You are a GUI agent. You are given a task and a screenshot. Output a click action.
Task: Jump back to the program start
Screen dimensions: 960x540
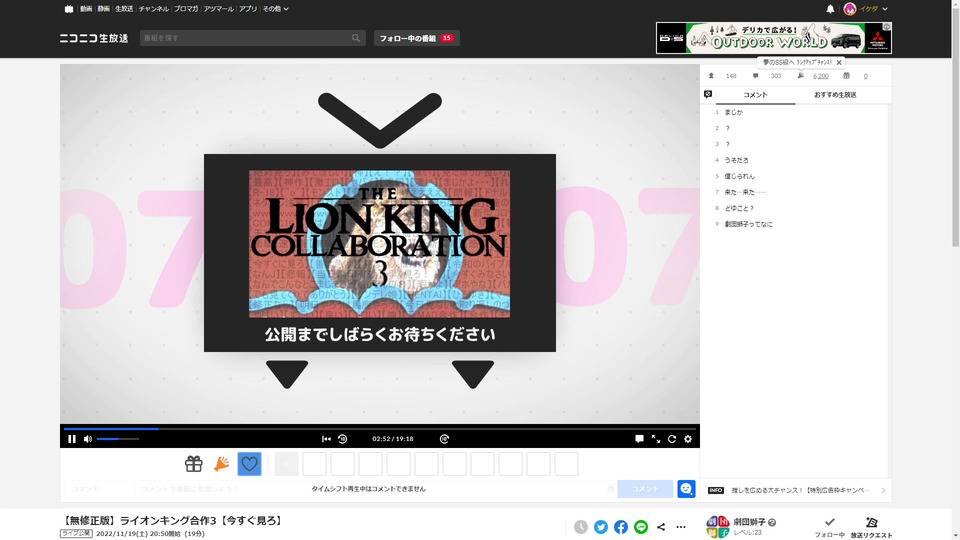coord(326,439)
